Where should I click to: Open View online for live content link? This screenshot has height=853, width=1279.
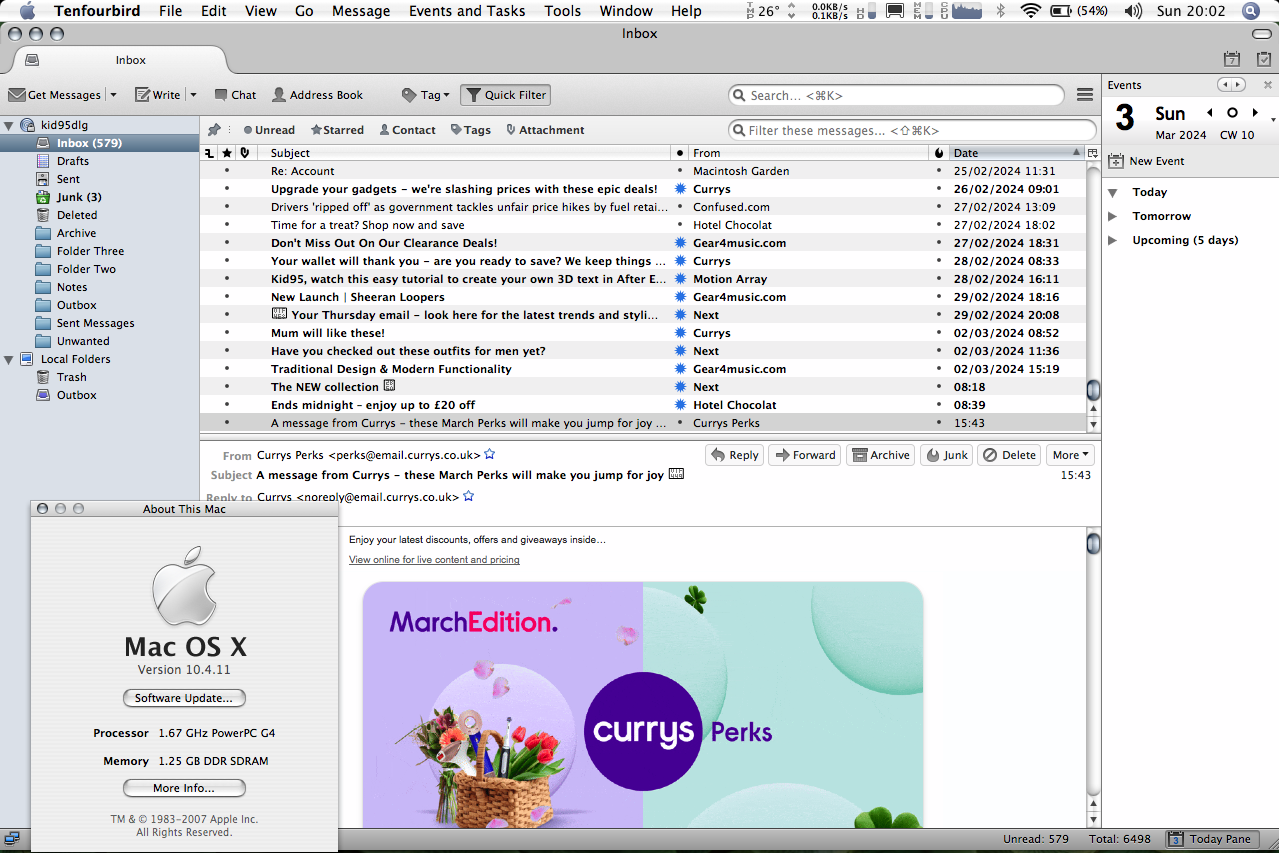click(x=434, y=560)
